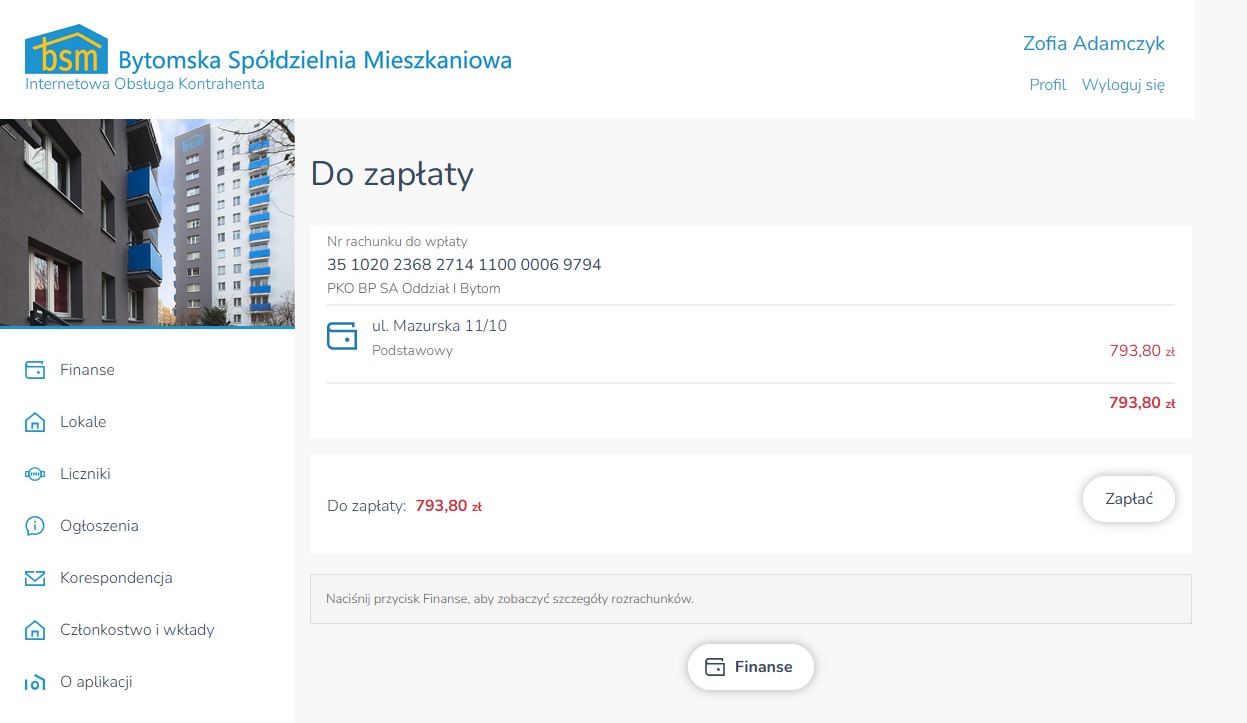Screen dimensions: 1247x723
Task: Open Ogłoszenia from the sidebar
Action: pos(99,526)
